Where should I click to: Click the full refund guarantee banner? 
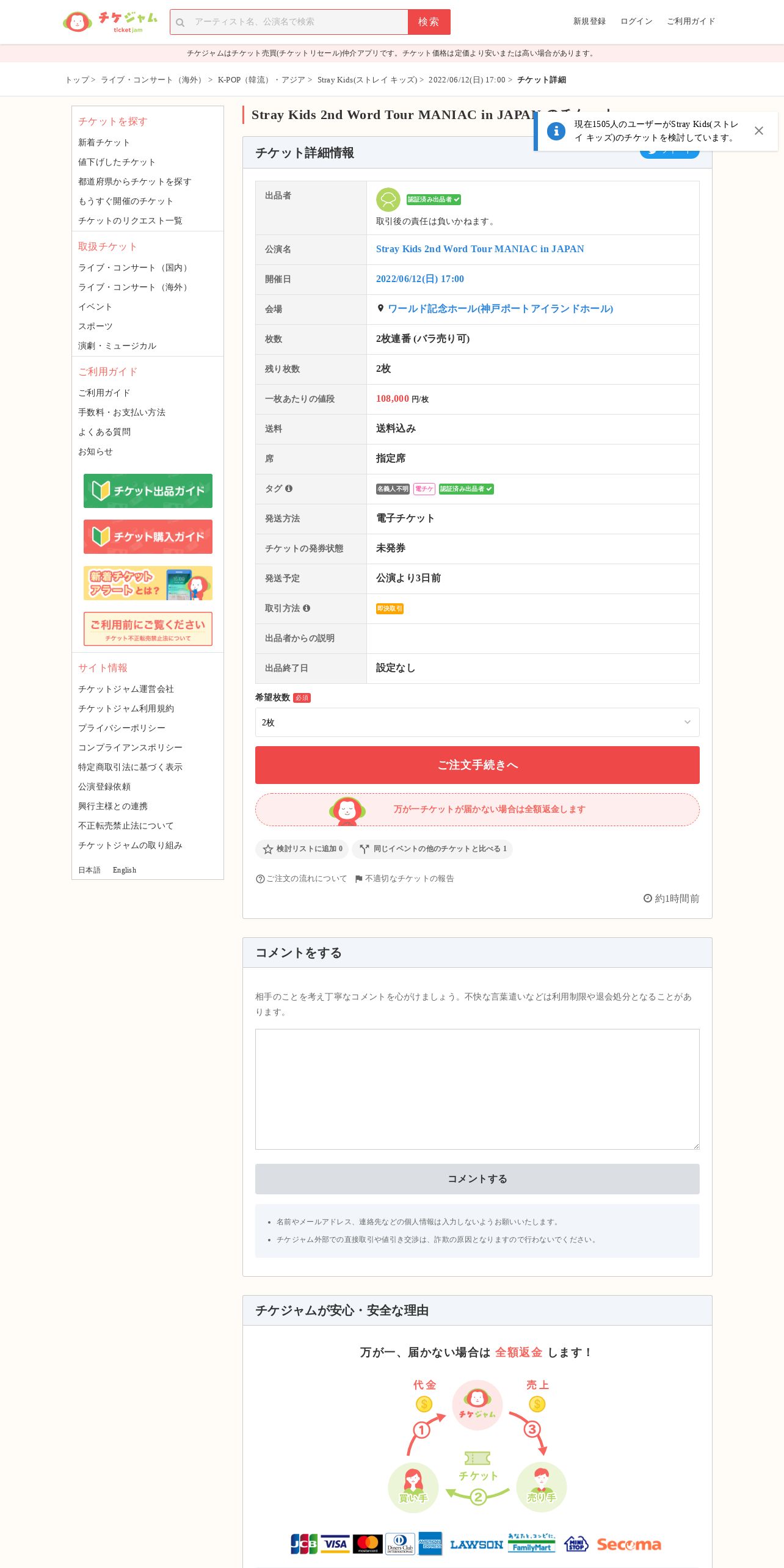[477, 810]
